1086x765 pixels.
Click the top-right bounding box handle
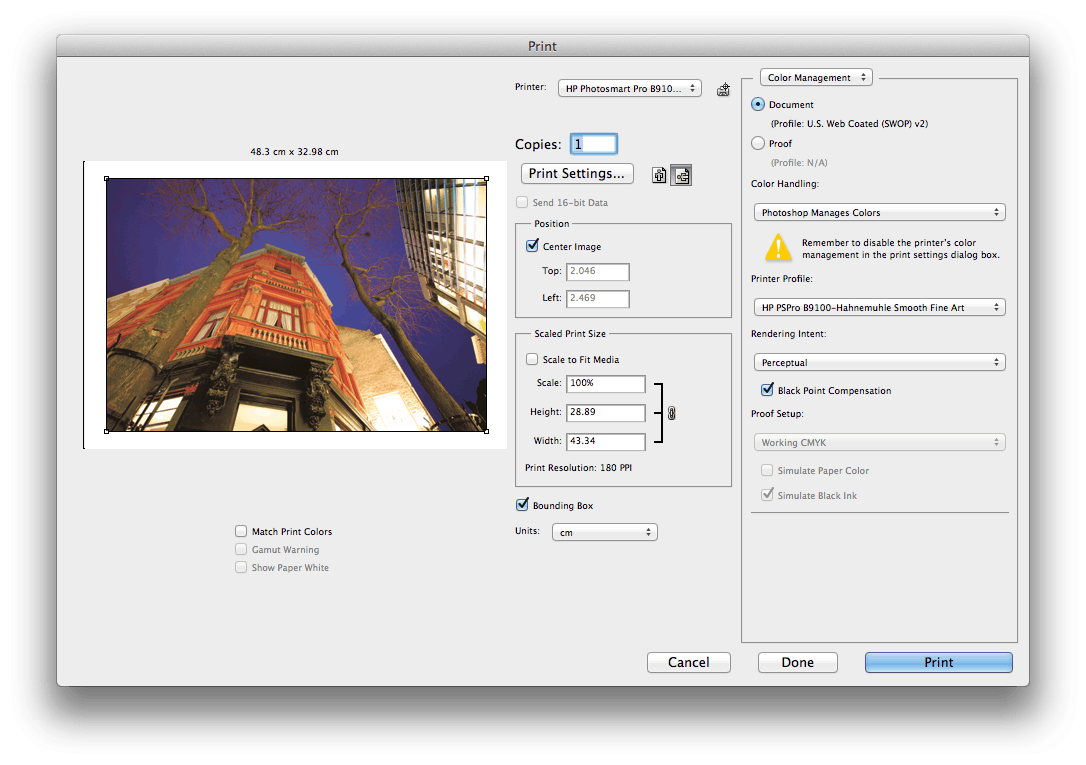pos(487,179)
